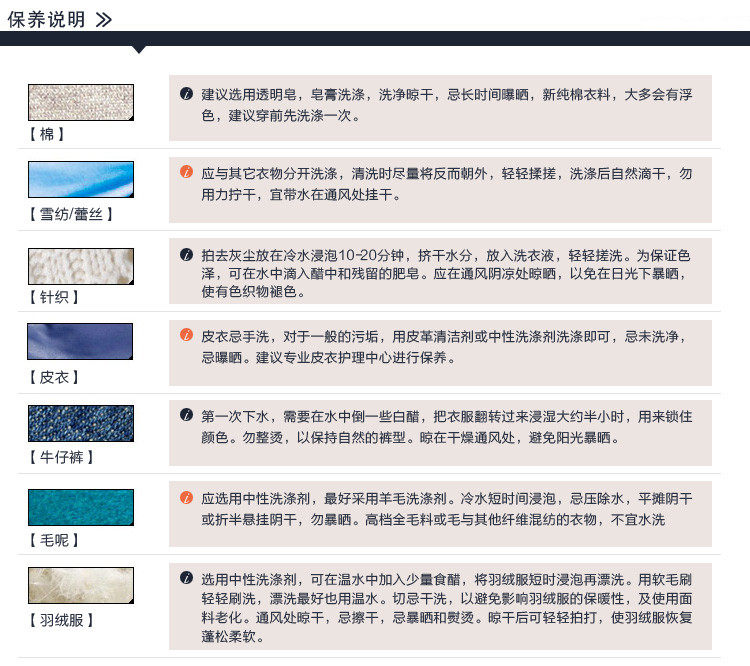Click the 【牛仔裤】 label
Viewport: 750px width, 666px height.
tap(62, 458)
